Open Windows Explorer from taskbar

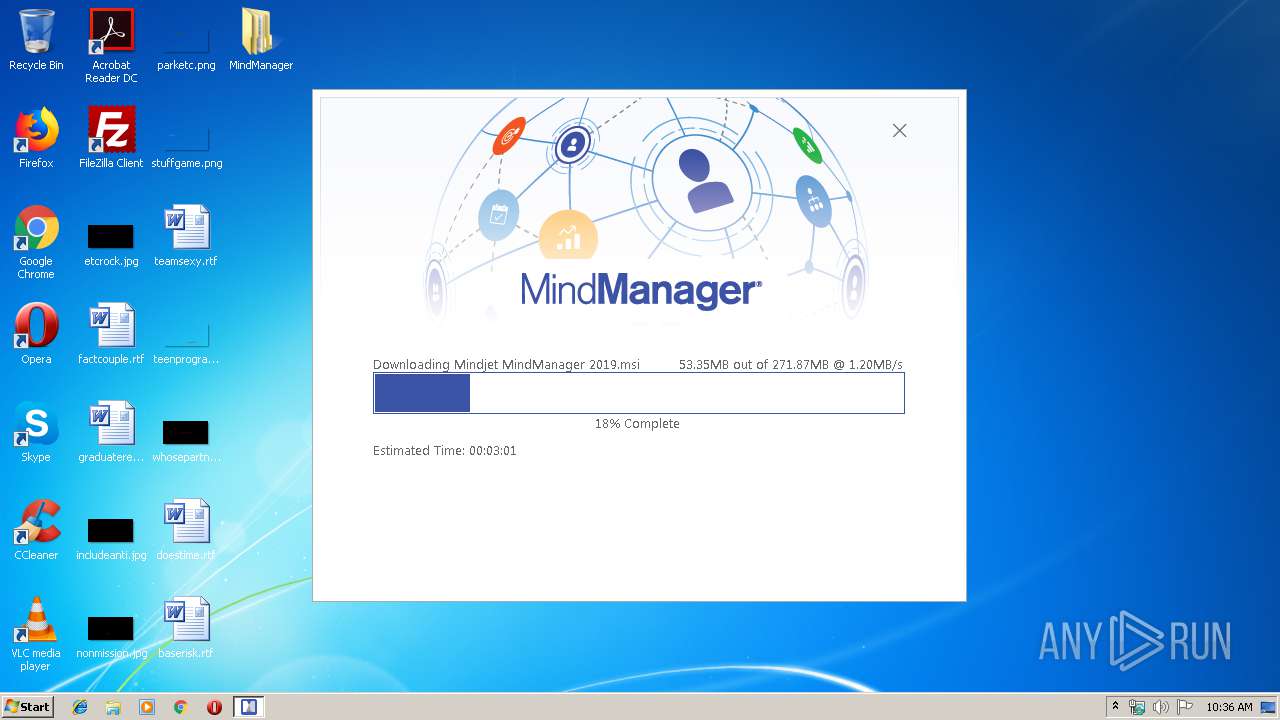[x=113, y=707]
